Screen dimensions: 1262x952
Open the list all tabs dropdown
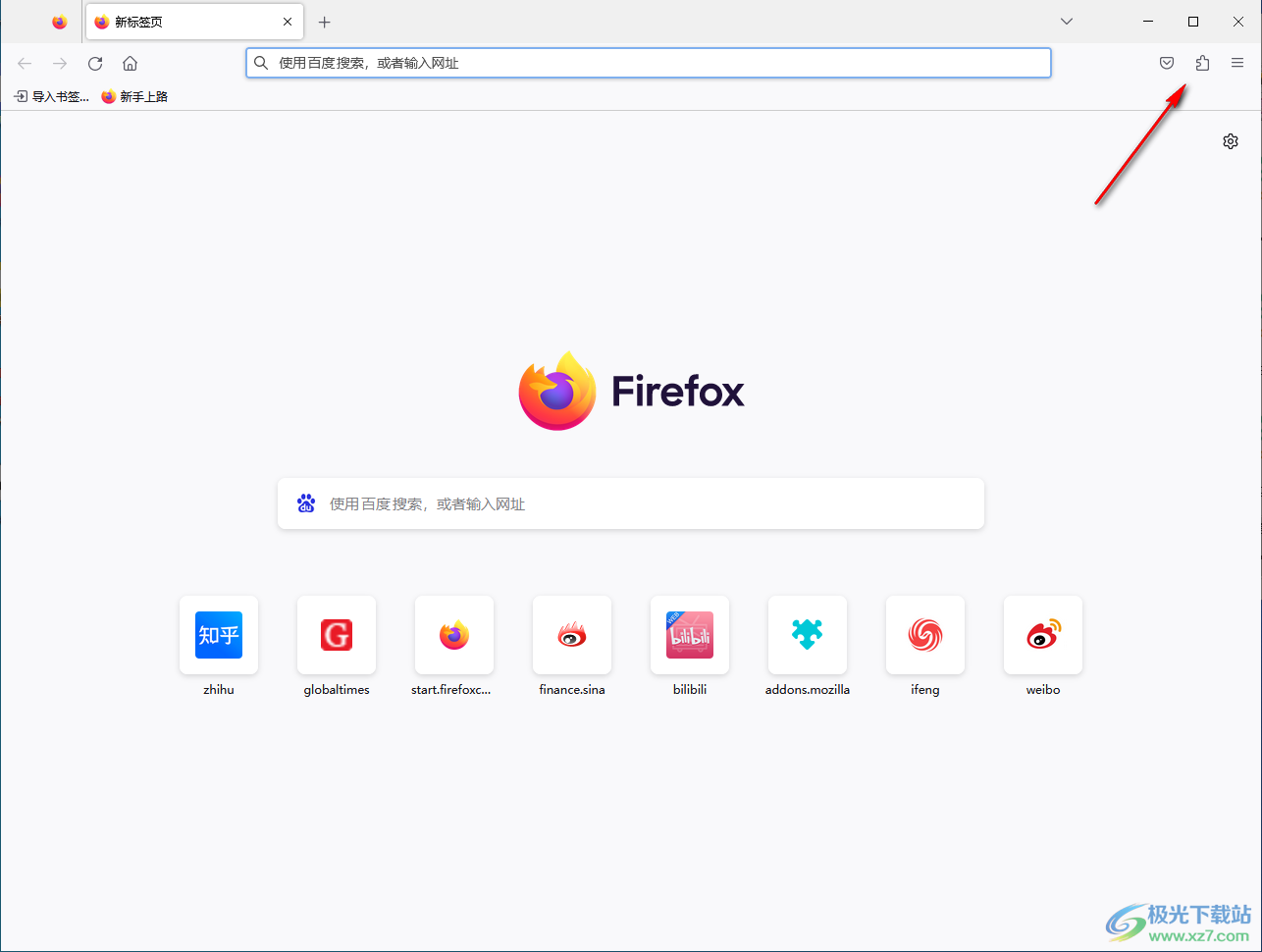tap(1067, 22)
